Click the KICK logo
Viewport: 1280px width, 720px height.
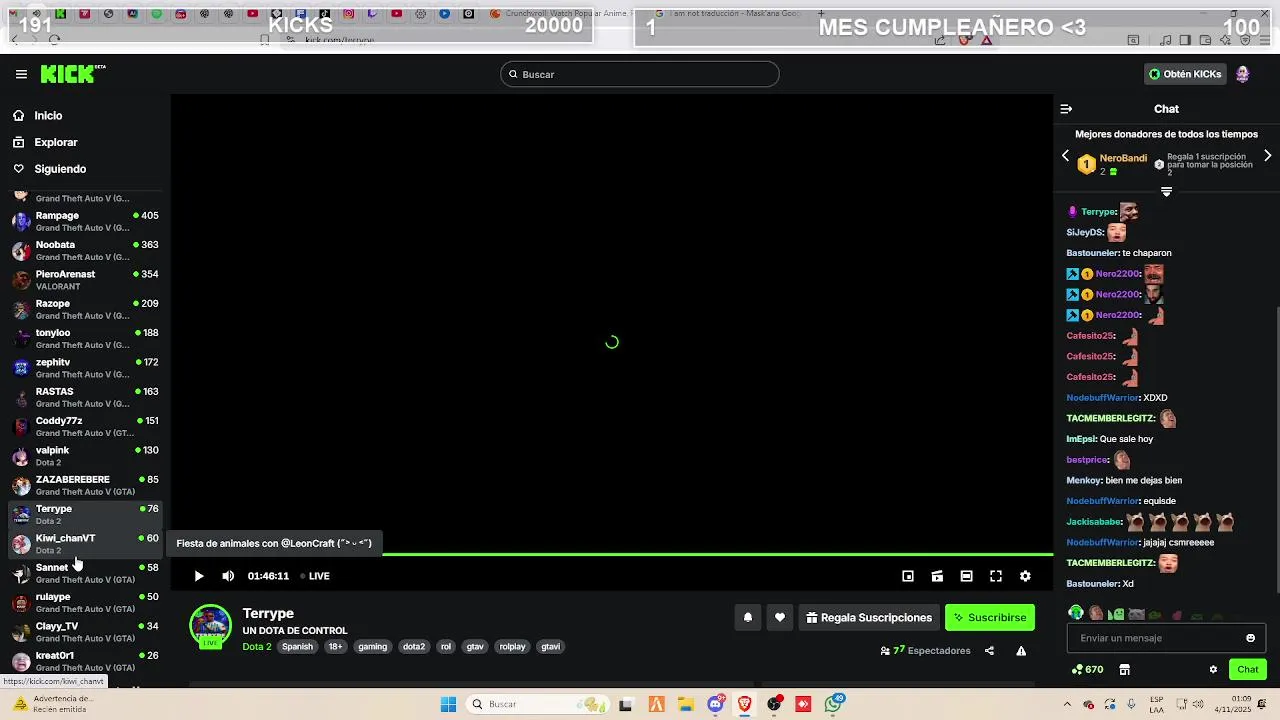(73, 74)
